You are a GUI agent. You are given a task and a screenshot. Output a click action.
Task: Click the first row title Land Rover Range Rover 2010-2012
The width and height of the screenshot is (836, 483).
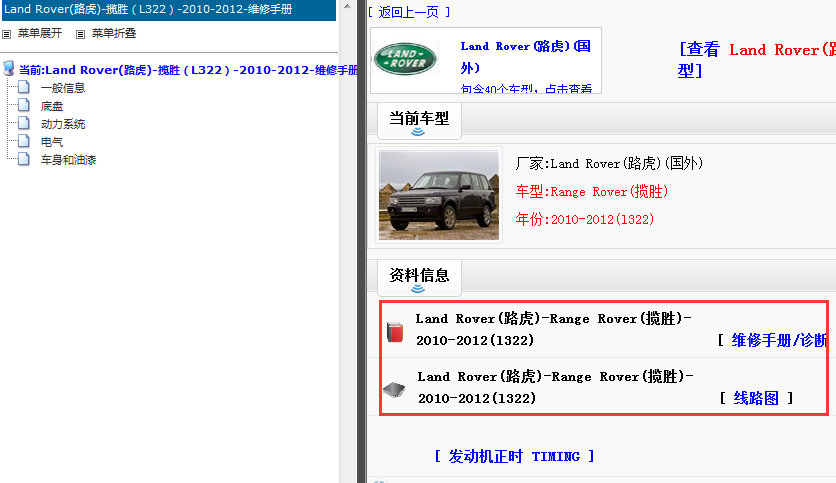pyautogui.click(x=553, y=329)
